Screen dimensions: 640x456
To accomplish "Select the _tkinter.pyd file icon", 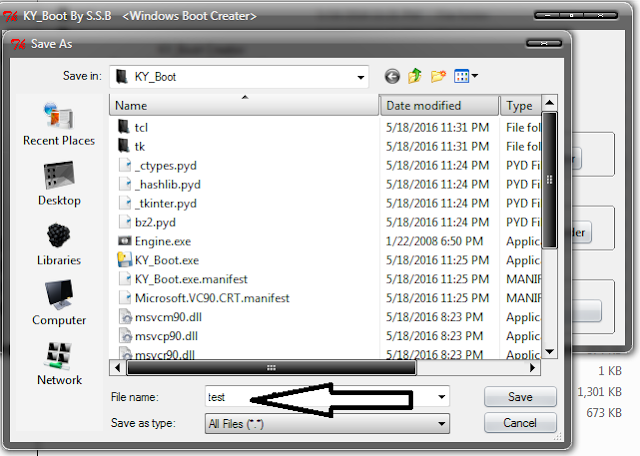I will coord(125,203).
